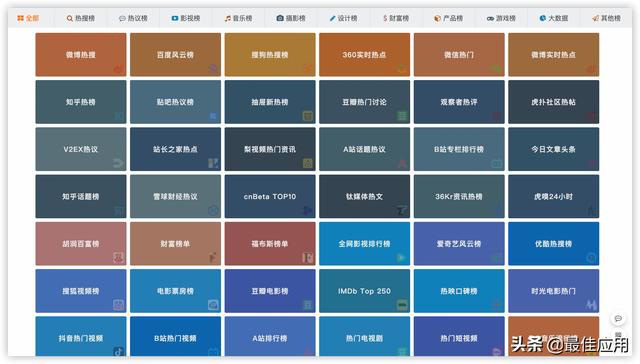Open the 百度风云榜 card

pyautogui.click(x=176, y=55)
